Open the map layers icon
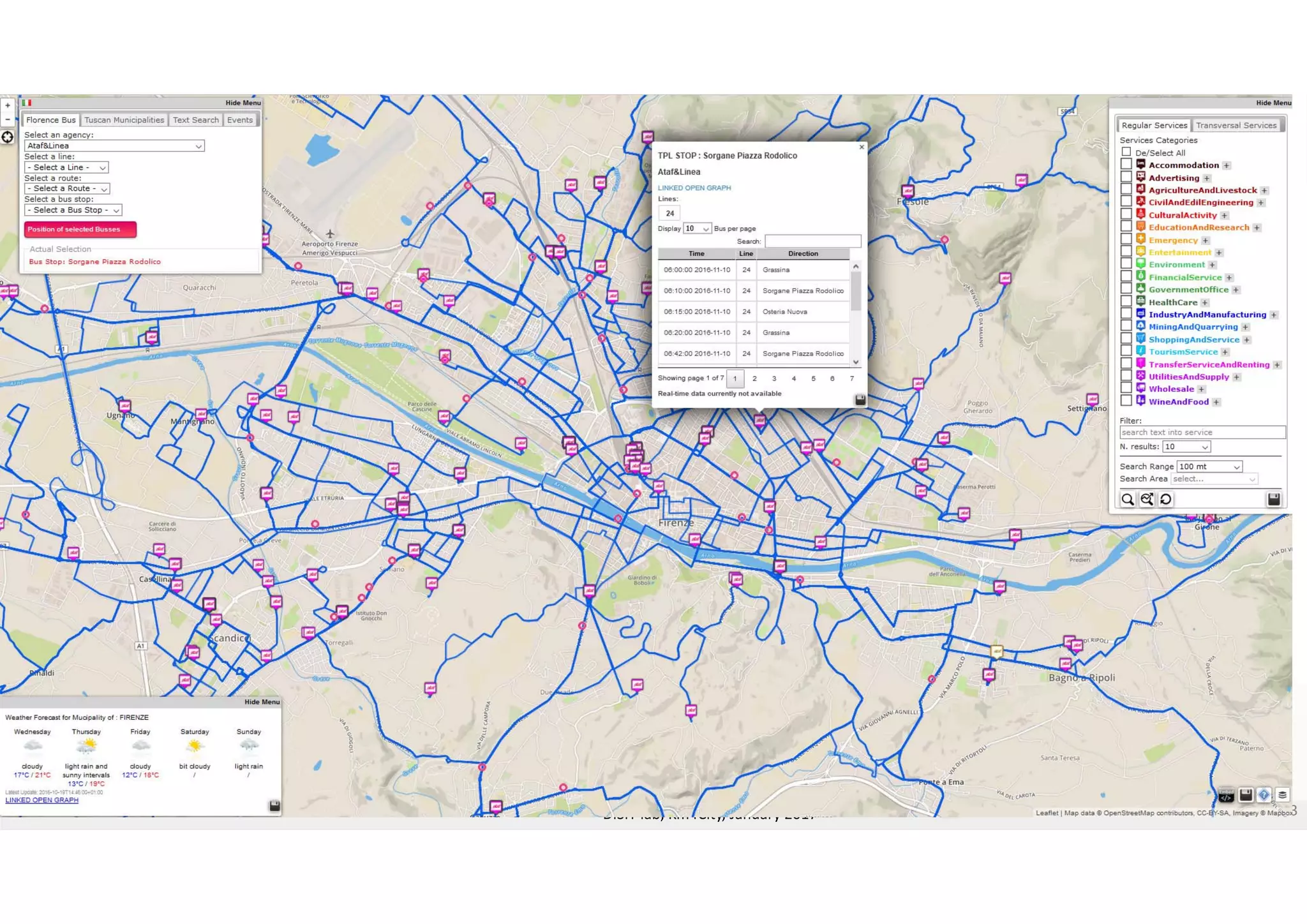Viewport: 1307px width, 924px height. (x=1282, y=794)
